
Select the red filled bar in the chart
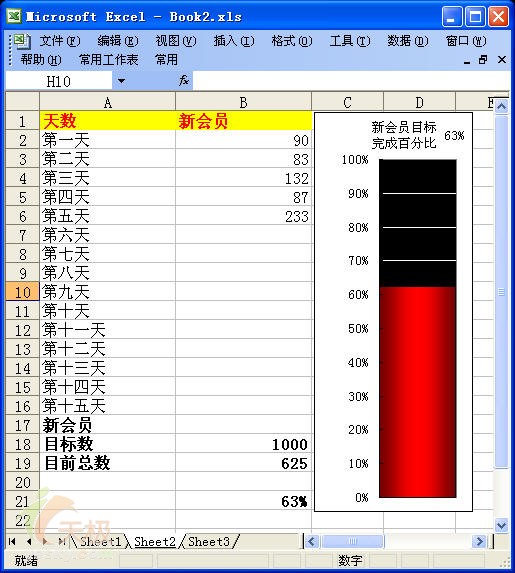[418, 392]
